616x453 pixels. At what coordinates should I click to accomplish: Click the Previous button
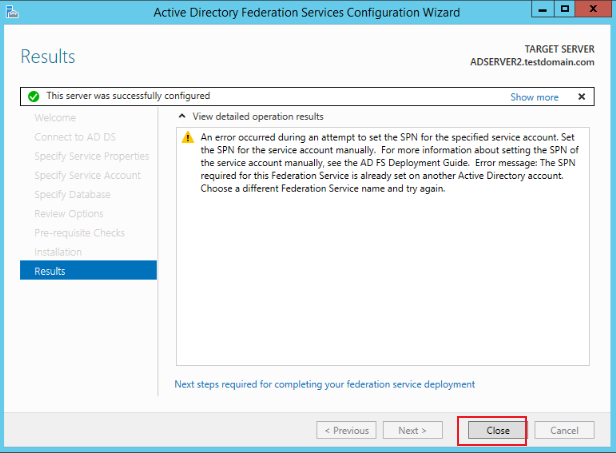[346, 431]
